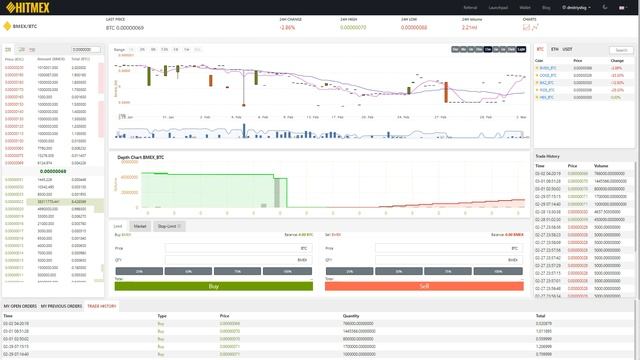This screenshot has width=640, height=360.
Task: Select the first timeframe interval button
Action: [x=455, y=49]
